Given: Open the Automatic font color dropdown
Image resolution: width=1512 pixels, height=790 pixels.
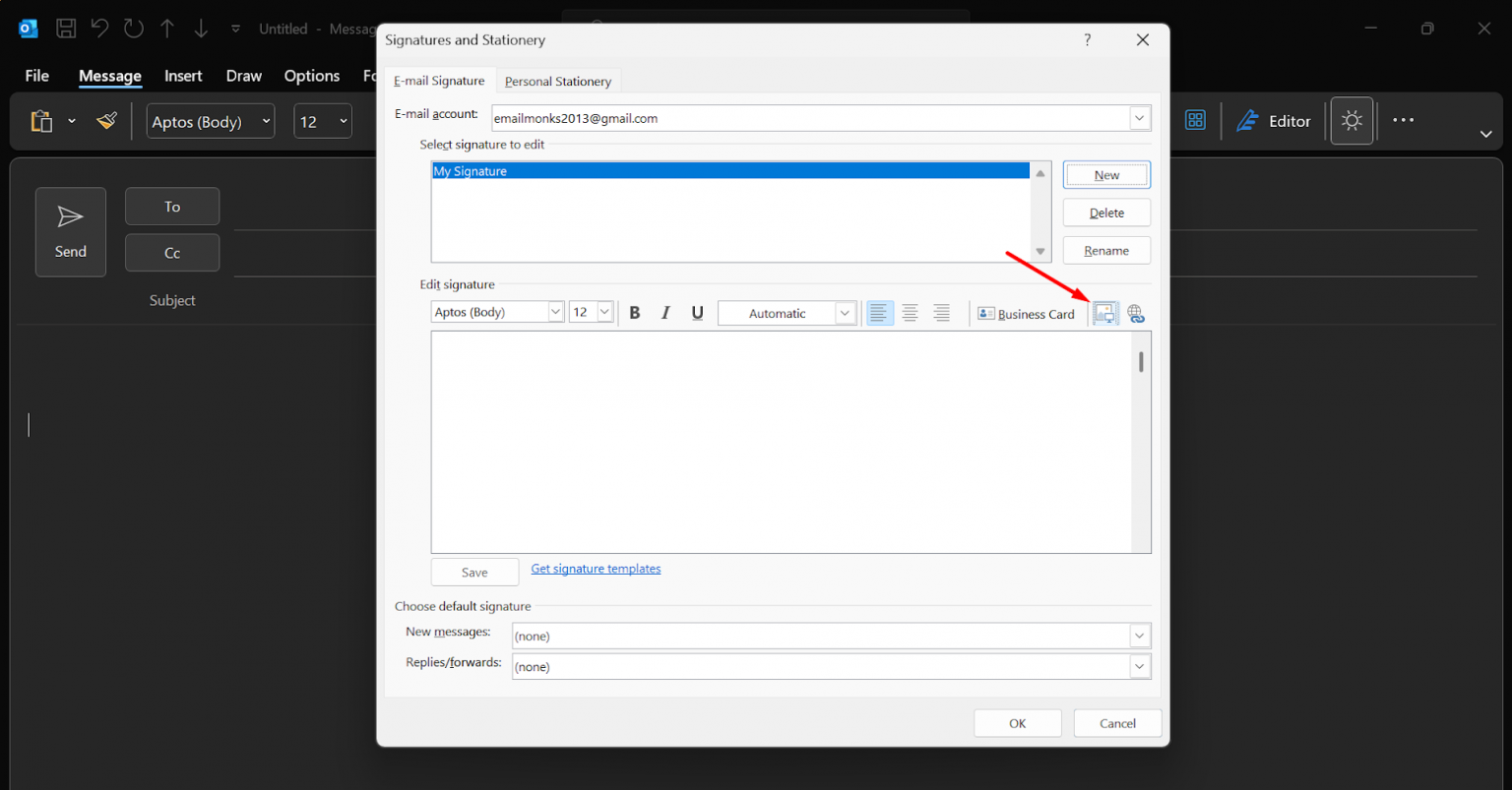Looking at the screenshot, I should click(844, 312).
